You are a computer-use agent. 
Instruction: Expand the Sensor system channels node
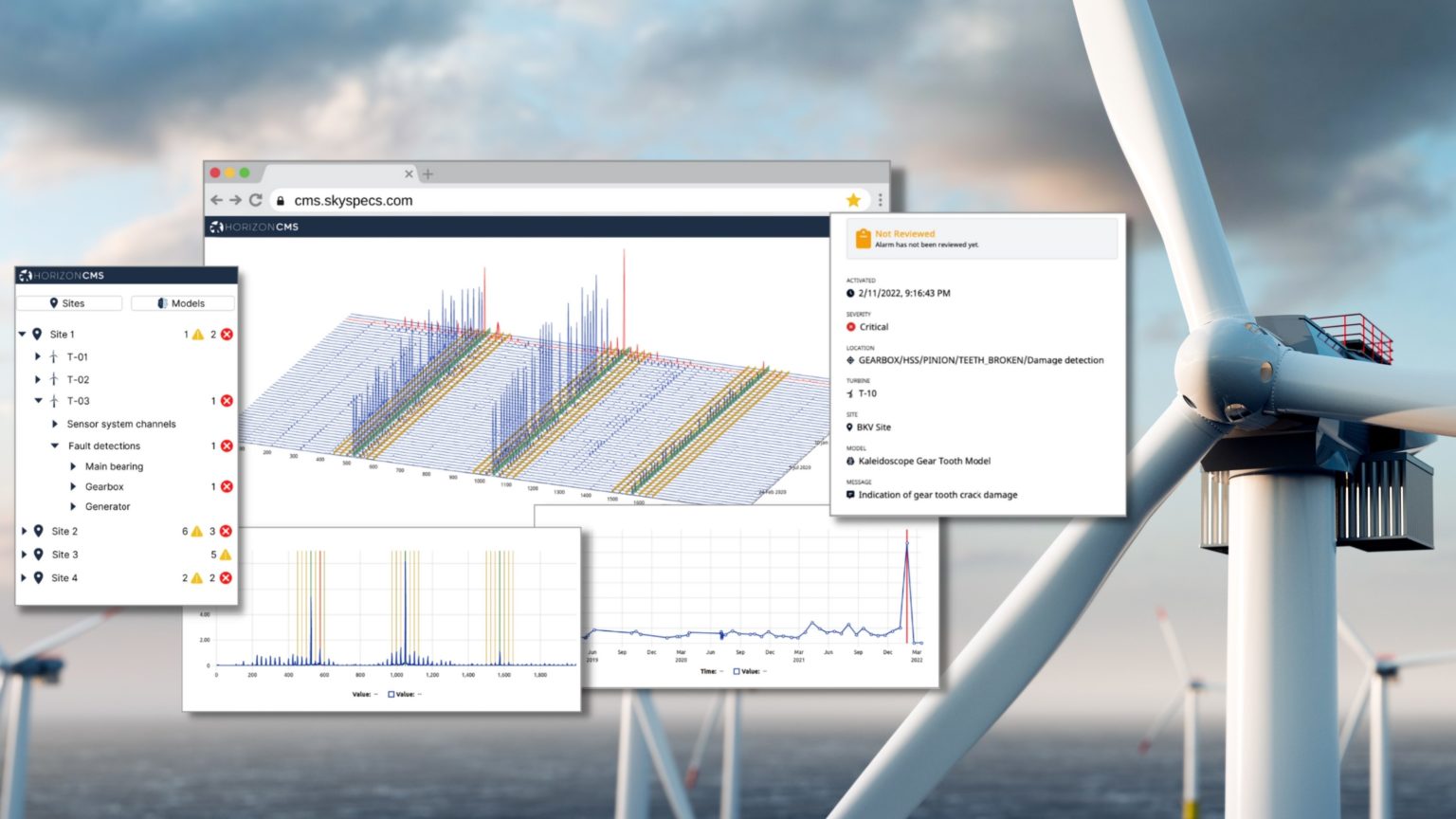[x=56, y=424]
